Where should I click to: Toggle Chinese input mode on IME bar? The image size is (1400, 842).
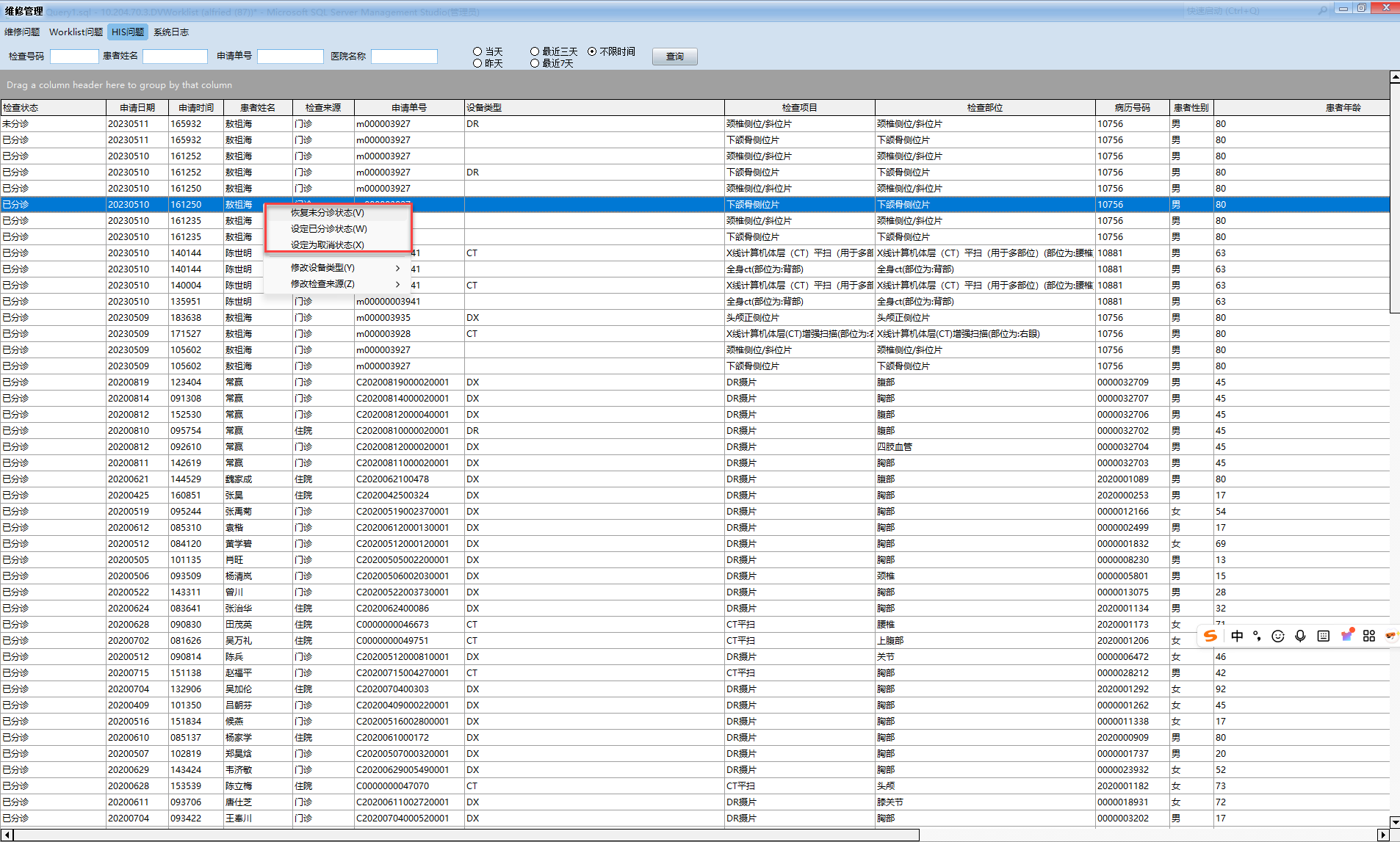tap(1237, 636)
